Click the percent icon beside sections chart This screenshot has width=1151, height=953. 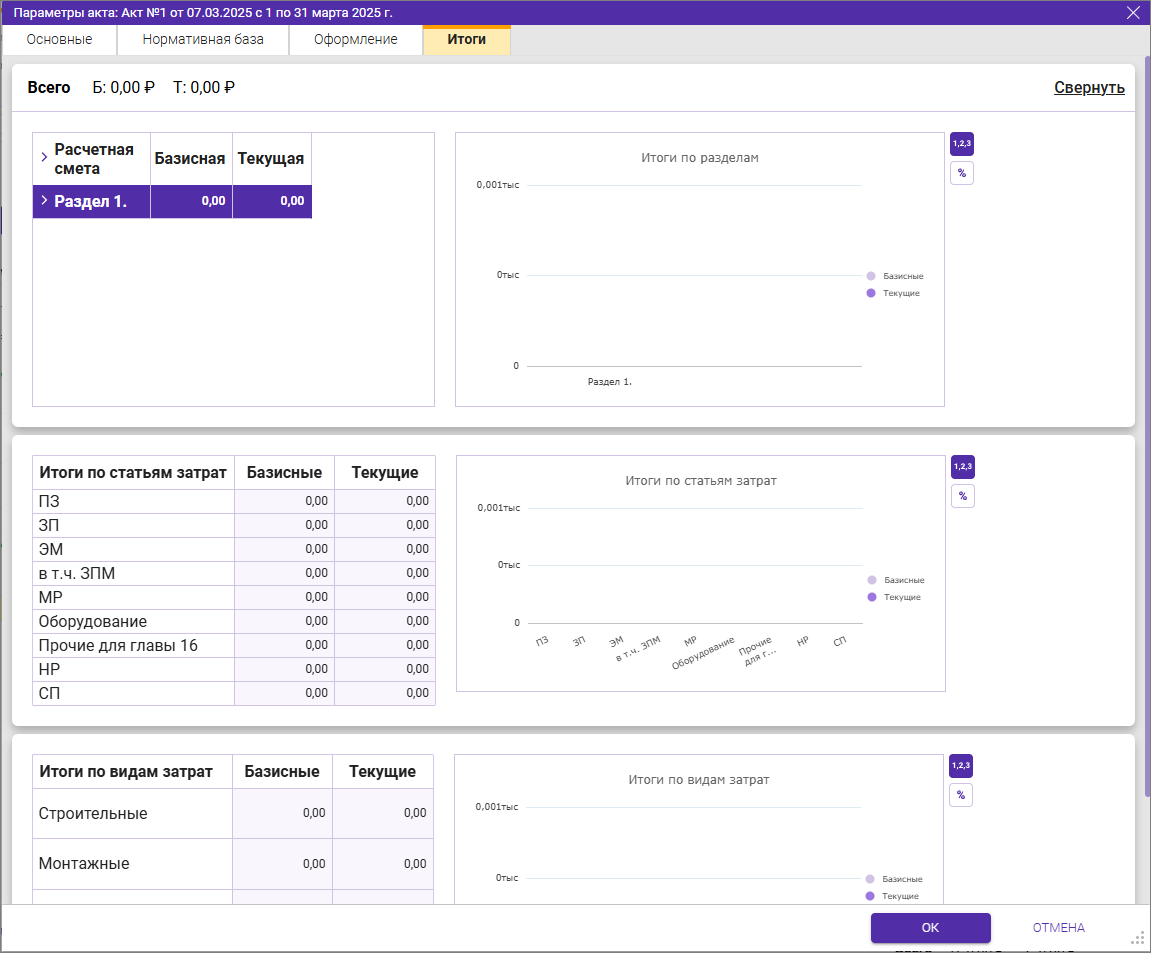click(961, 173)
